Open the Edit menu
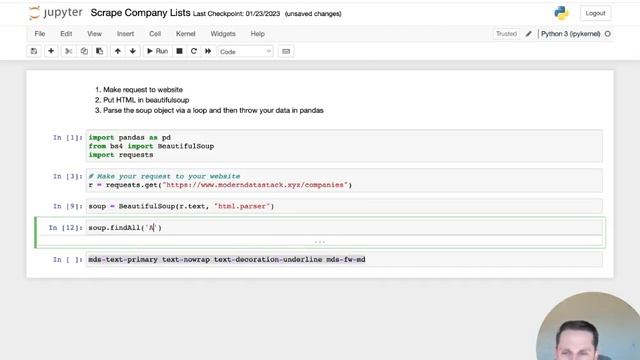 pos(66,34)
